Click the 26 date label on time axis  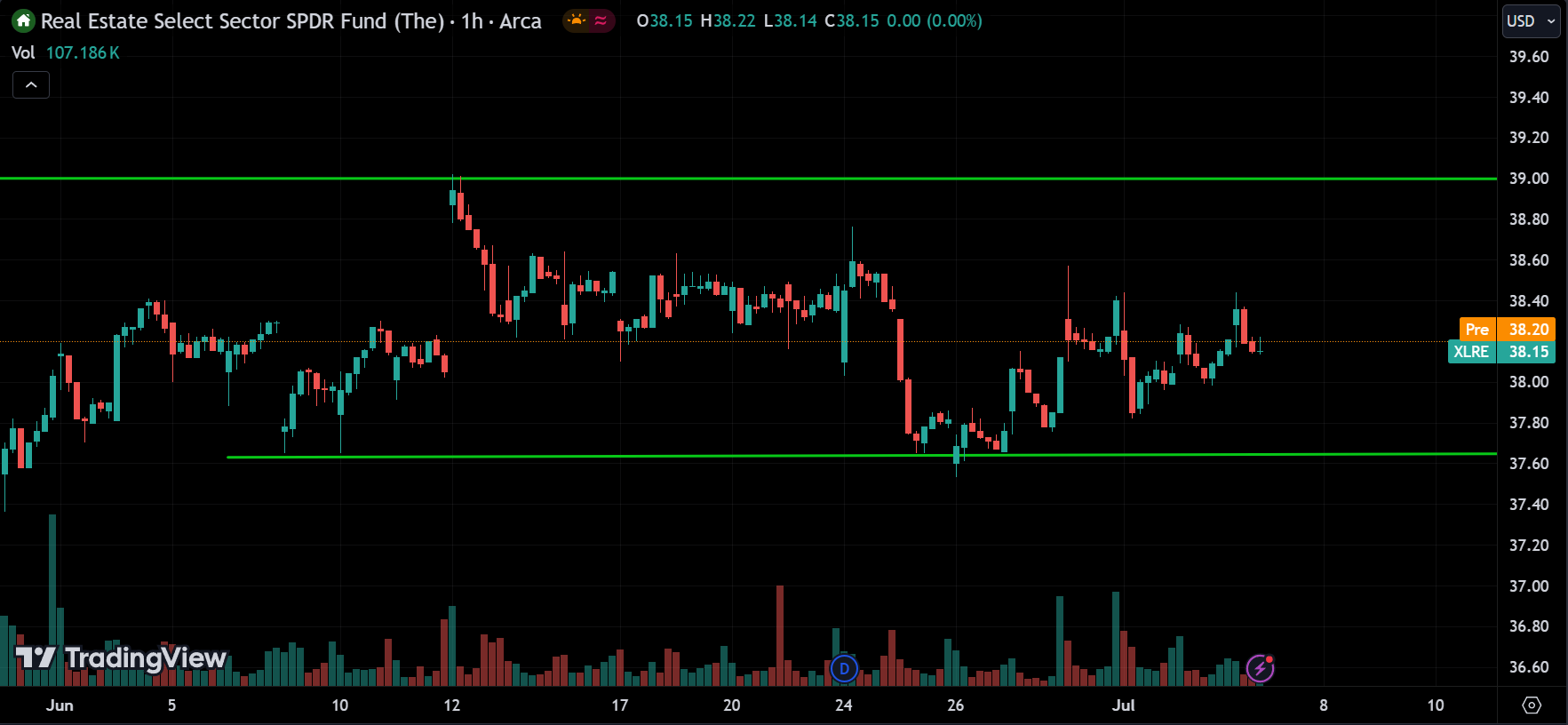tap(956, 705)
